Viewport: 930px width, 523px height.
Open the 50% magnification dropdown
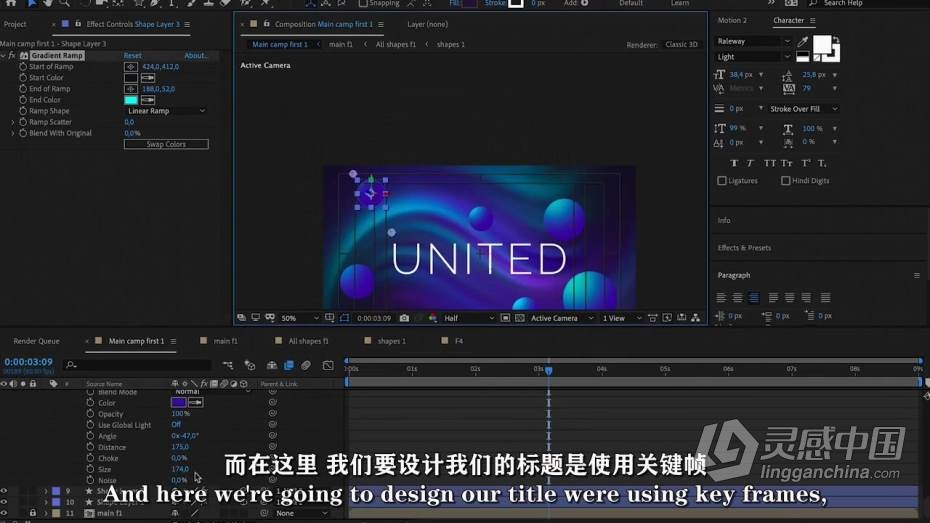pos(300,318)
